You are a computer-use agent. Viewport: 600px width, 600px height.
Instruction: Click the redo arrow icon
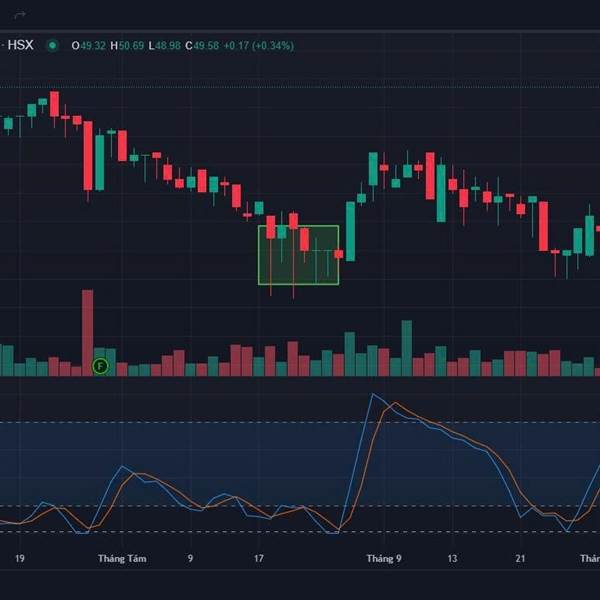(20, 15)
